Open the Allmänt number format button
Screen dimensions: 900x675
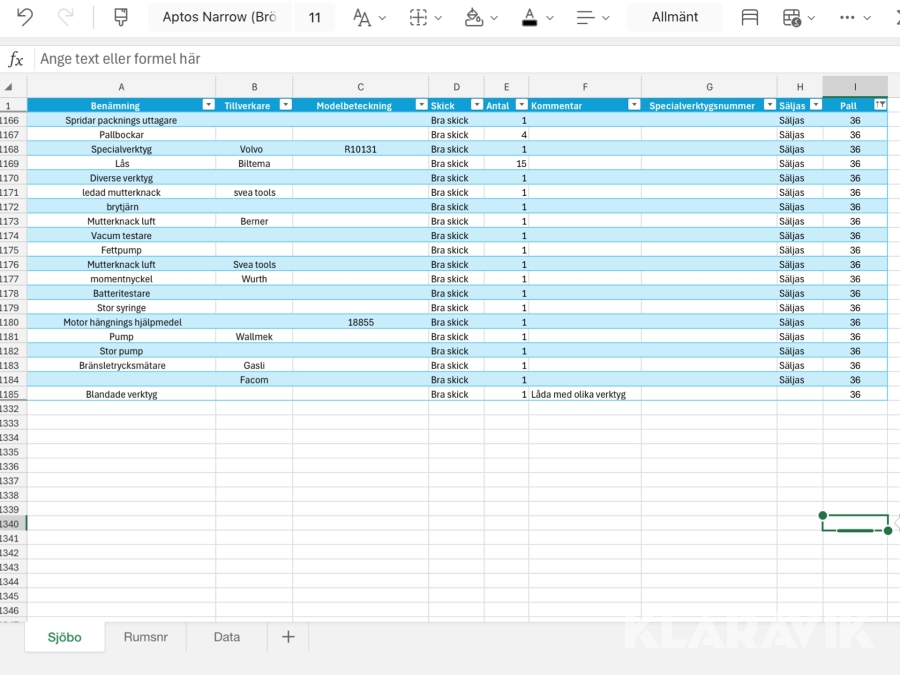(x=675, y=17)
